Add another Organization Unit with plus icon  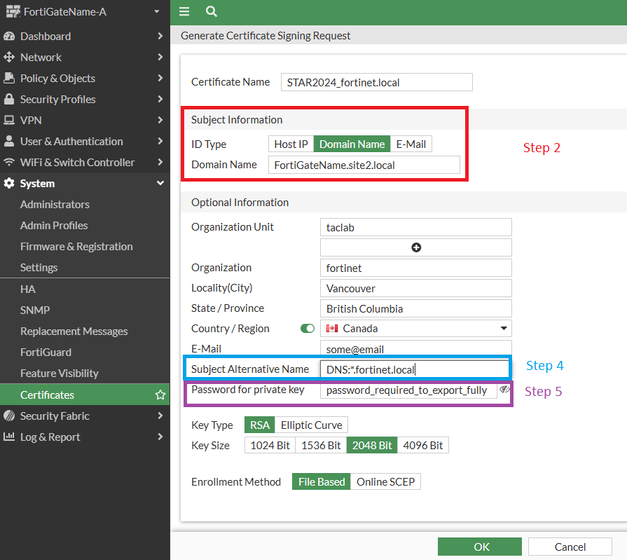coord(416,247)
